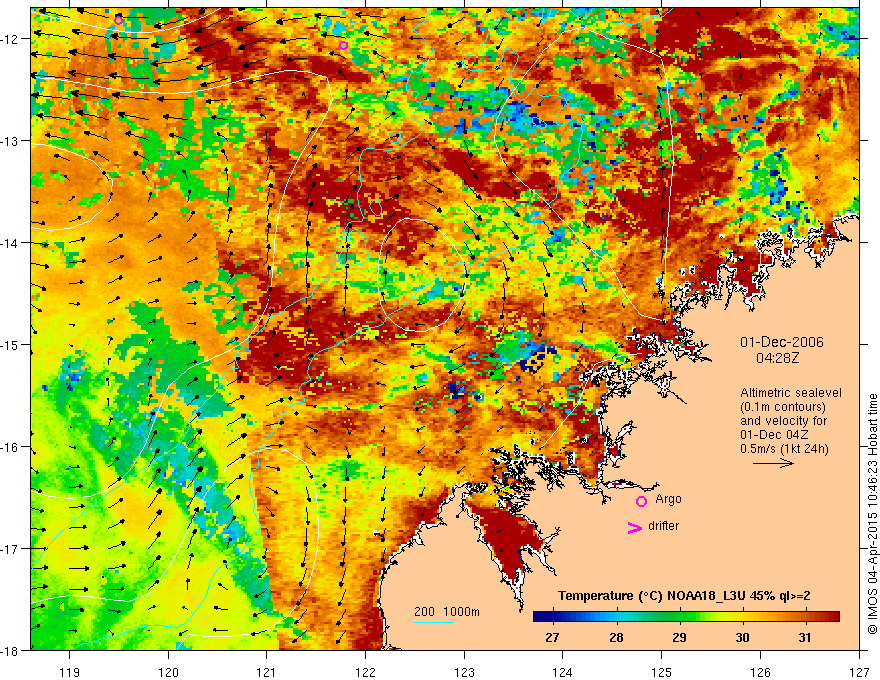Click the temperature color bar legend

pos(686,617)
